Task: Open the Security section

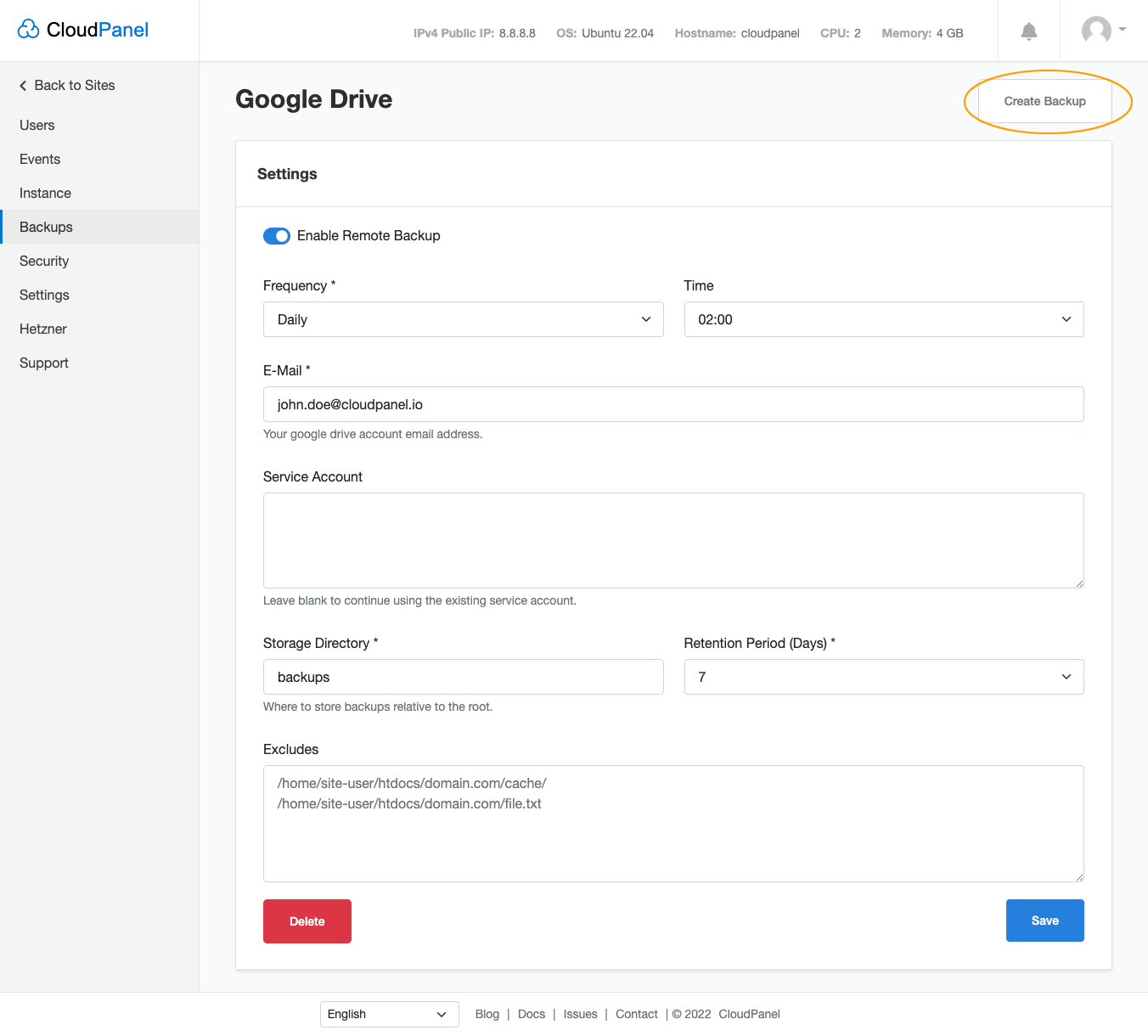Action: pyautogui.click(x=44, y=261)
